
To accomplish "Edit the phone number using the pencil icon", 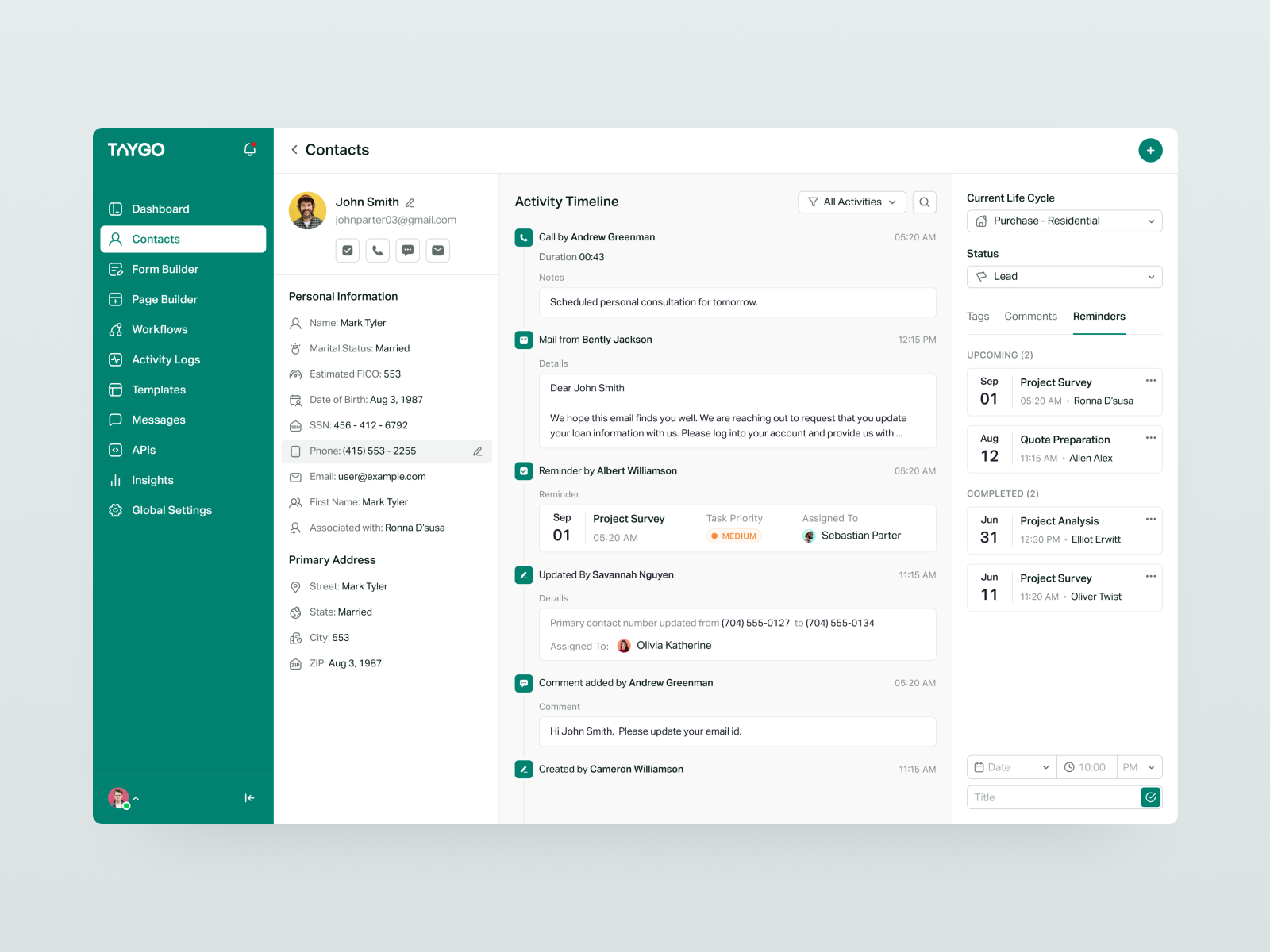I will click(x=478, y=451).
